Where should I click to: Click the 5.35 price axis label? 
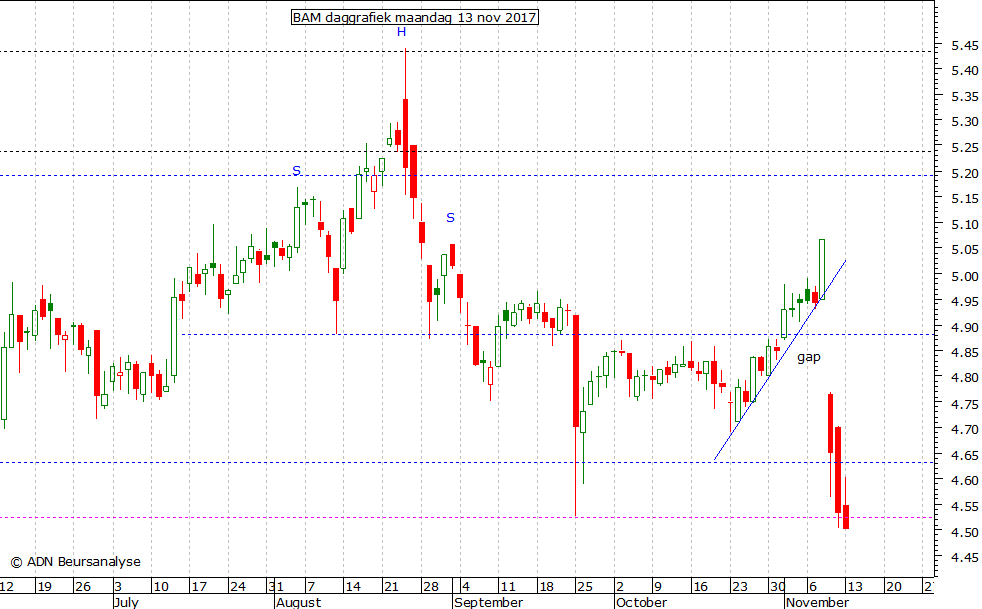pos(964,97)
